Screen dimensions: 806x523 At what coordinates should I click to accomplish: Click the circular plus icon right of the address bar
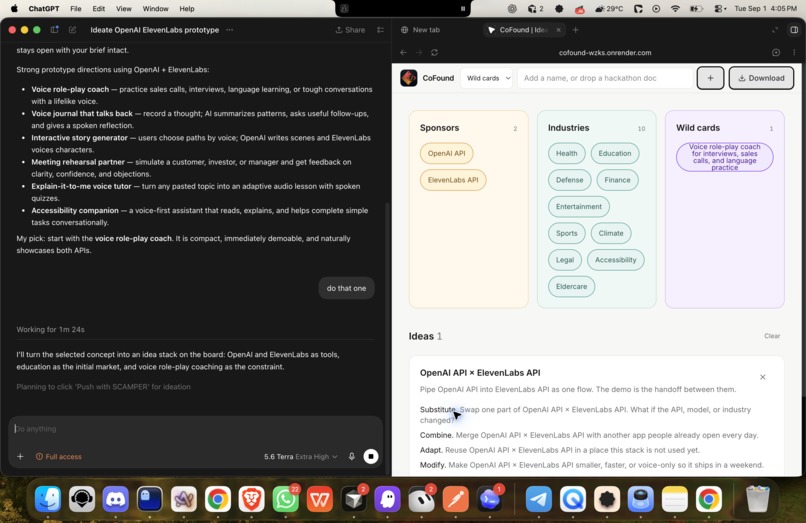[776, 52]
